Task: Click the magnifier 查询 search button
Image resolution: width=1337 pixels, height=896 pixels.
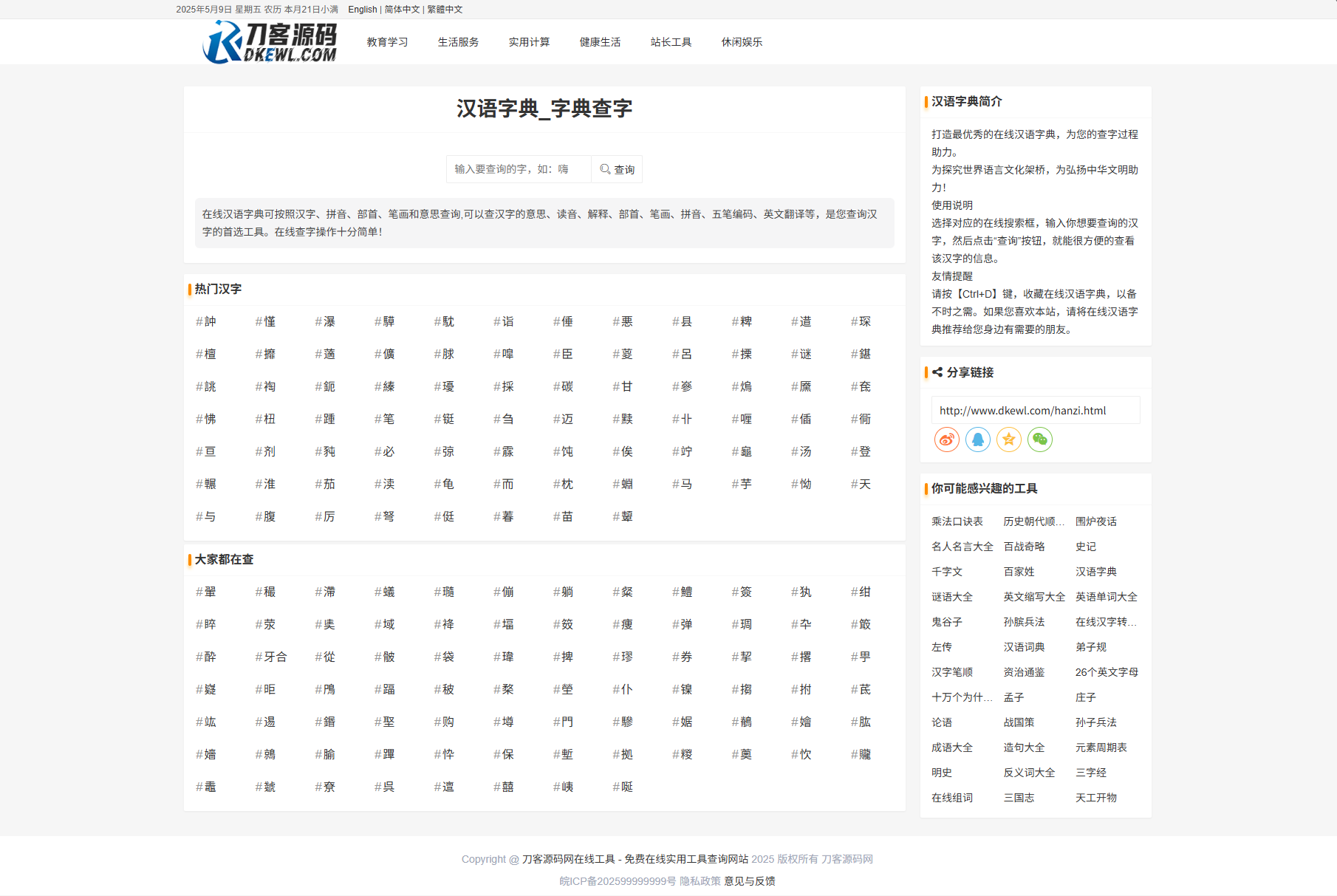Action: (616, 169)
